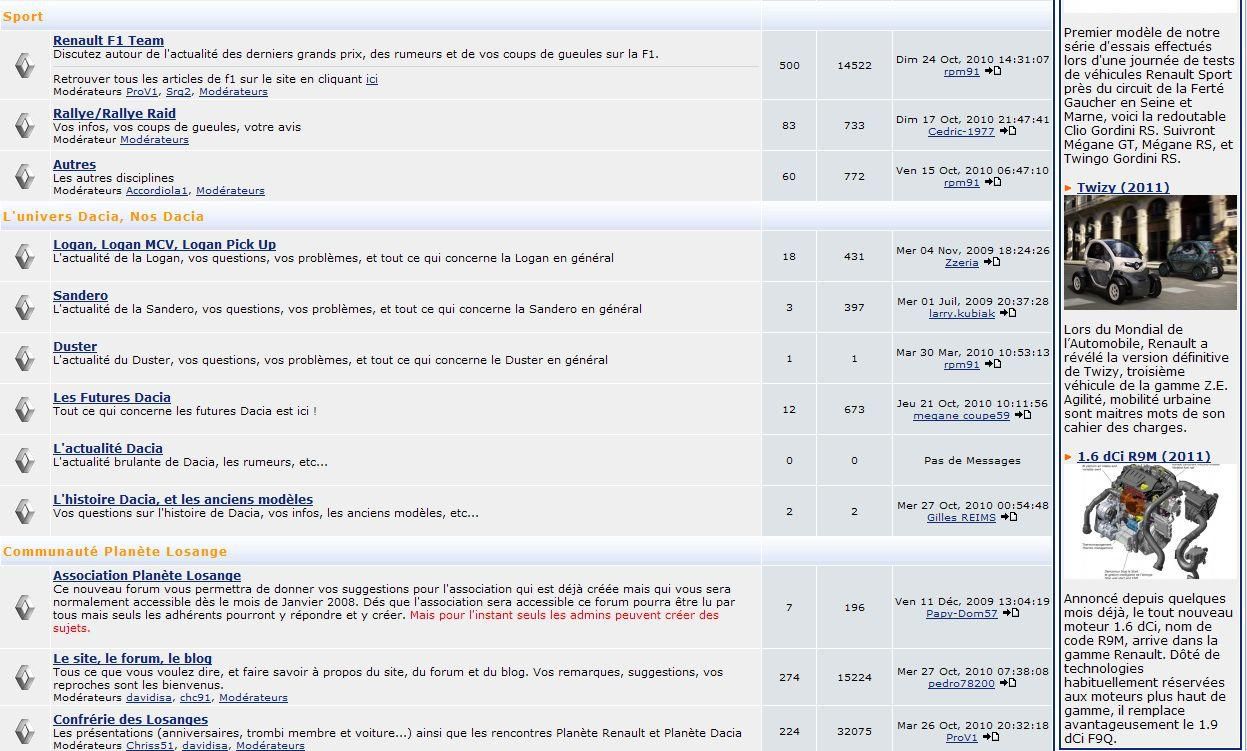This screenshot has height=751, width=1247.
Task: Open Gilles REIMS user profile
Action: pos(962,518)
